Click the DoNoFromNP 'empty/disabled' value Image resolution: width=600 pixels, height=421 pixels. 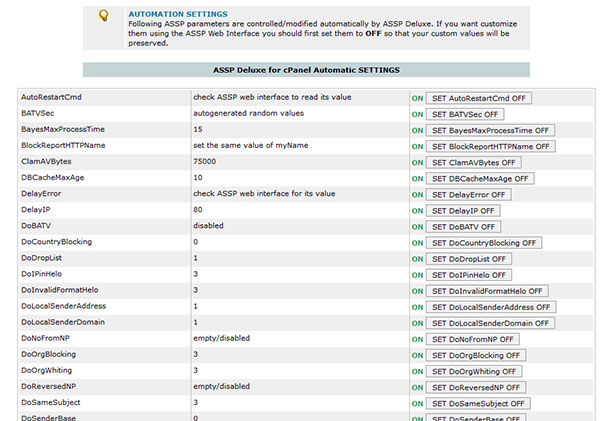221,338
